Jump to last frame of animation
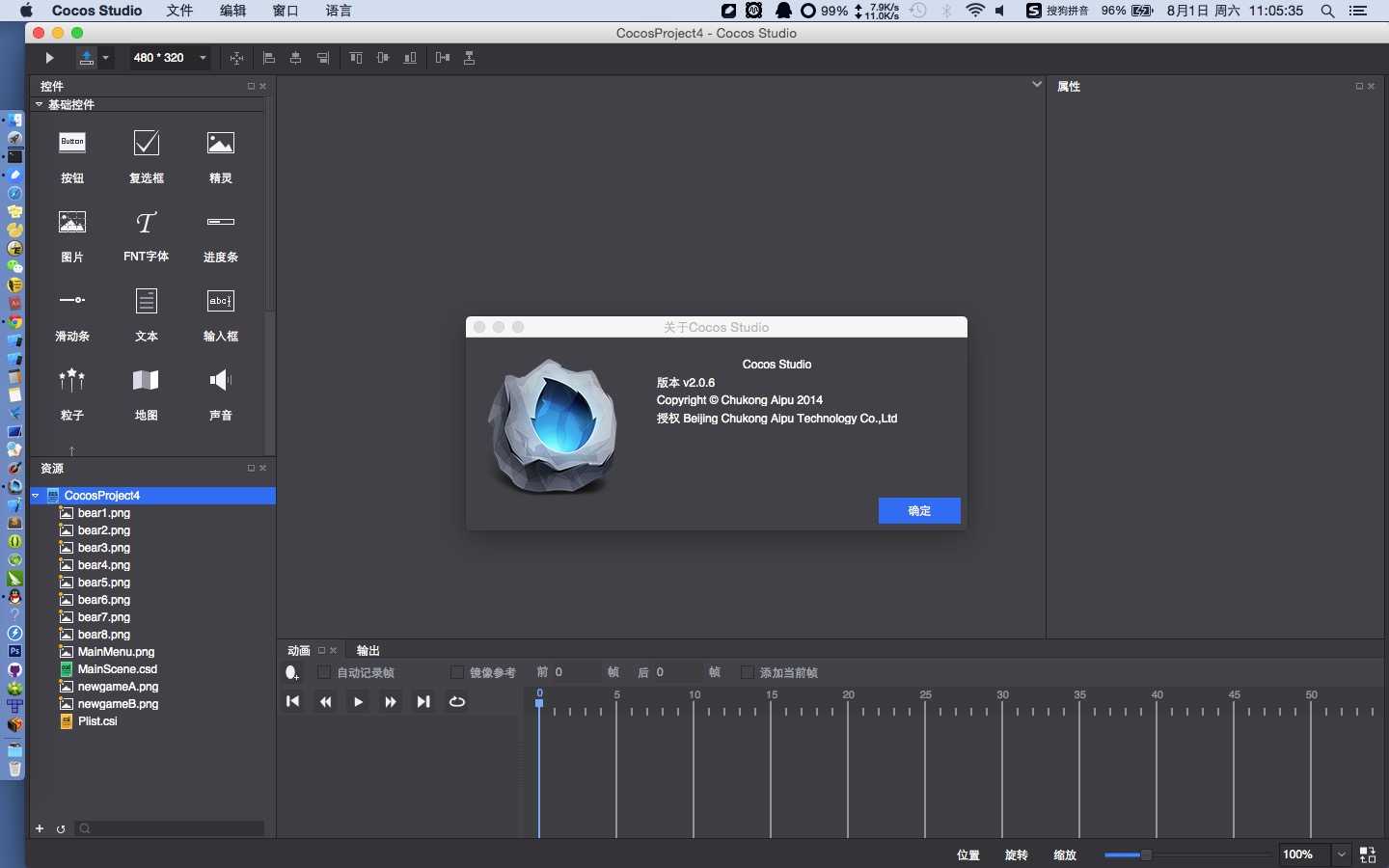This screenshot has width=1389, height=868. 423,702
